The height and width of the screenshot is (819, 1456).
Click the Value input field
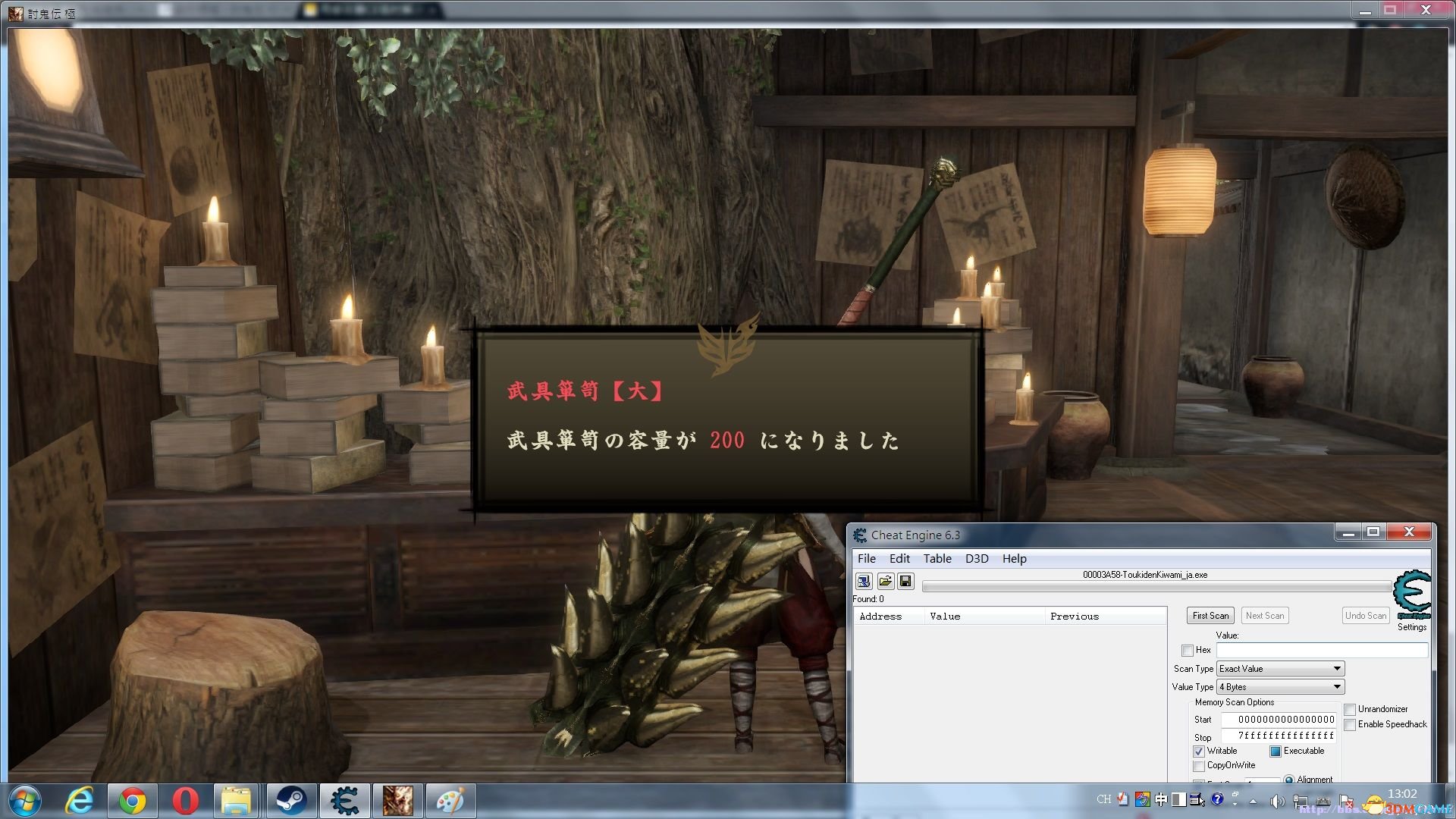[x=1322, y=651]
